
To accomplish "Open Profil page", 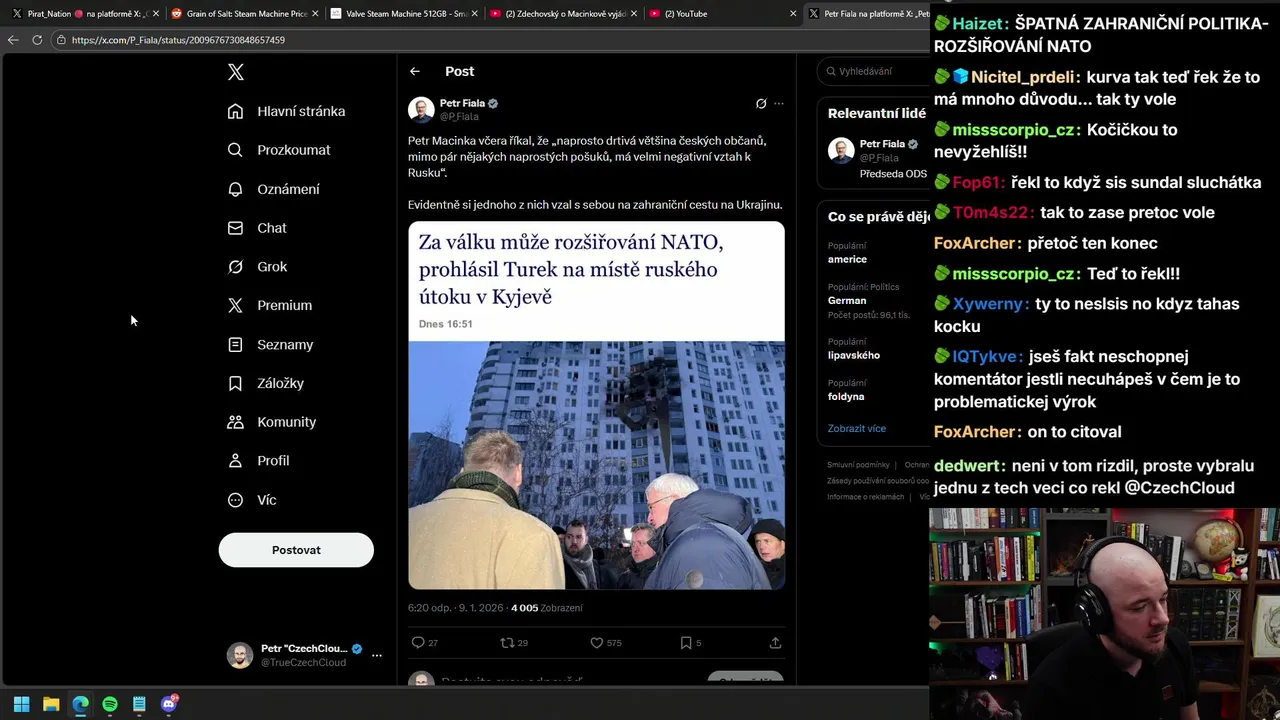I will [258, 461].
